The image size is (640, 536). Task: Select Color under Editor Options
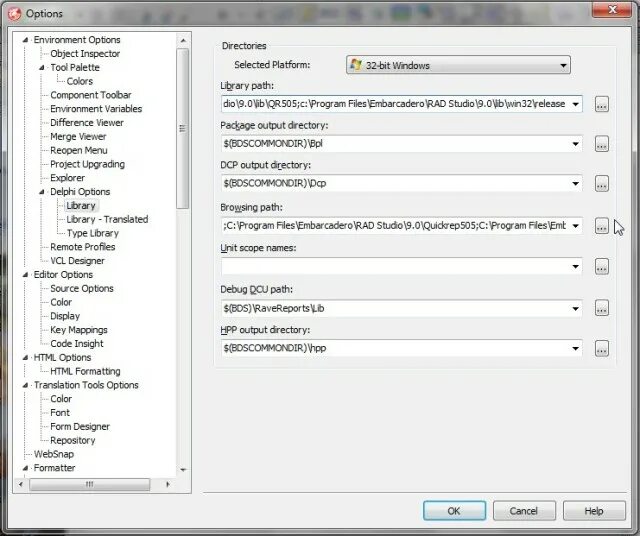click(x=61, y=302)
